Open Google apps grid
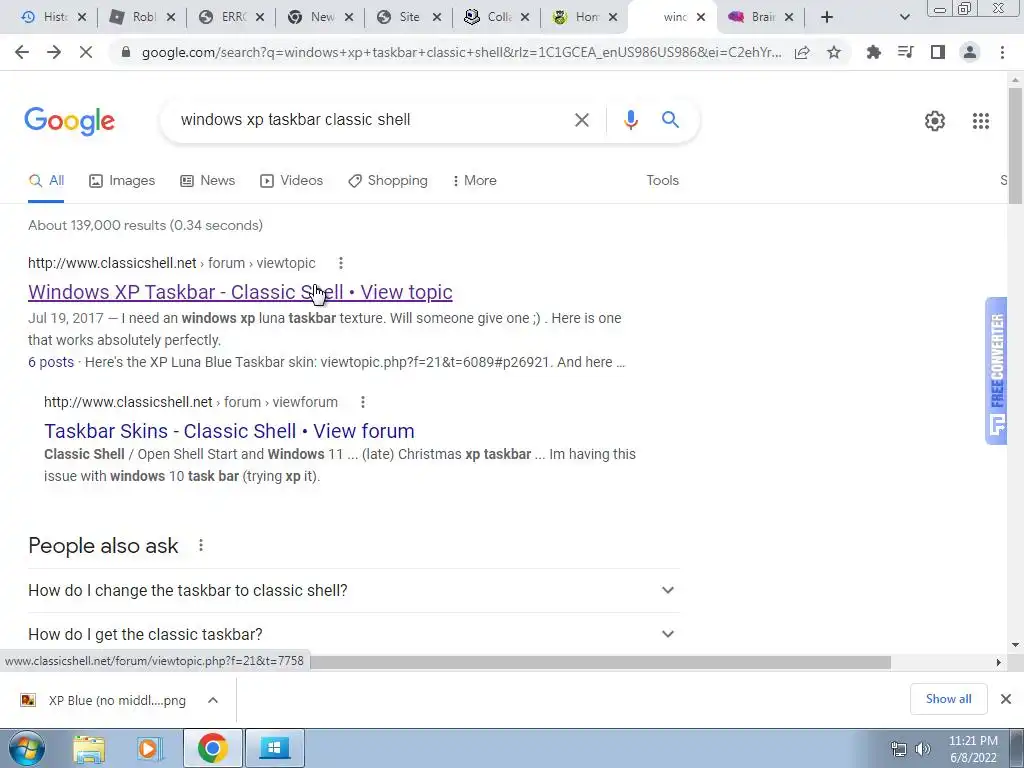This screenshot has height=768, width=1024. point(980,121)
